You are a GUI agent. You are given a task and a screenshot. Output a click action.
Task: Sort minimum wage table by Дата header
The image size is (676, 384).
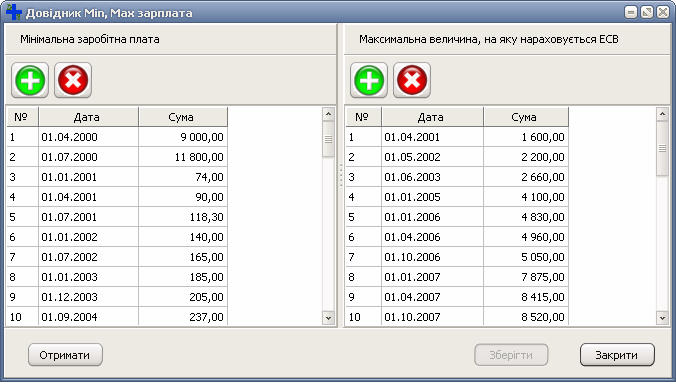[x=88, y=117]
